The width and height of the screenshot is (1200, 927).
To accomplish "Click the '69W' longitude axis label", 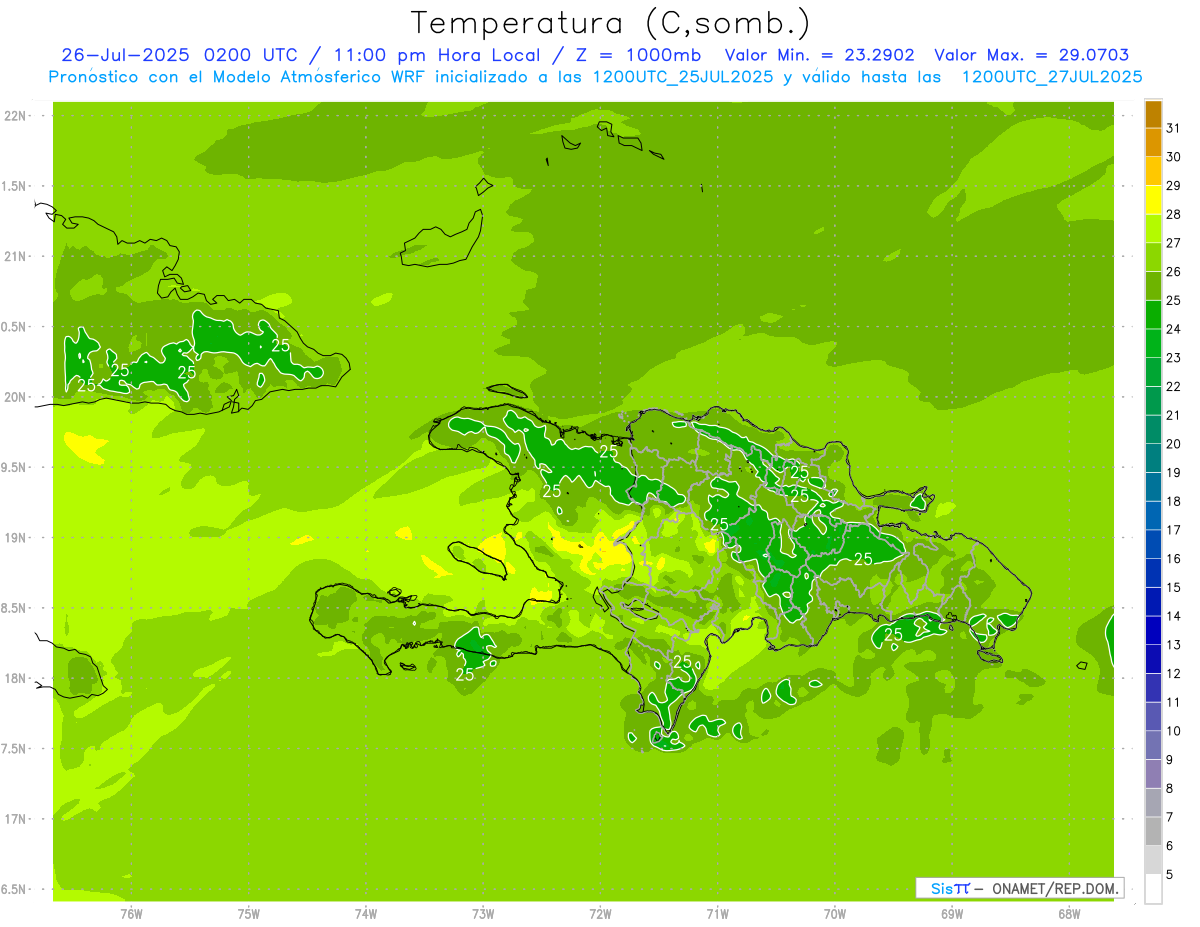I will click(x=952, y=914).
